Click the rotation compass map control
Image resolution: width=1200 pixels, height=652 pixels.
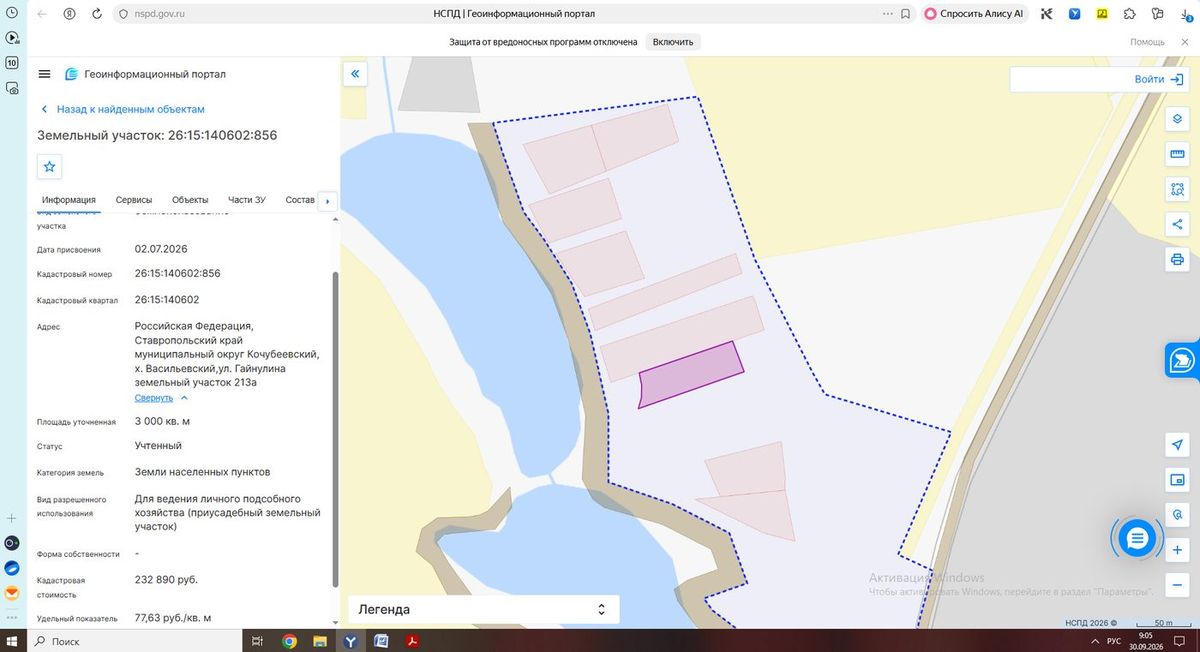click(1177, 515)
